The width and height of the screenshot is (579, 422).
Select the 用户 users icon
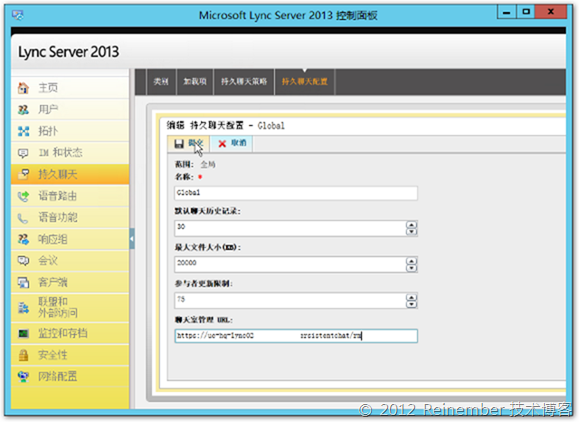(x=23, y=110)
